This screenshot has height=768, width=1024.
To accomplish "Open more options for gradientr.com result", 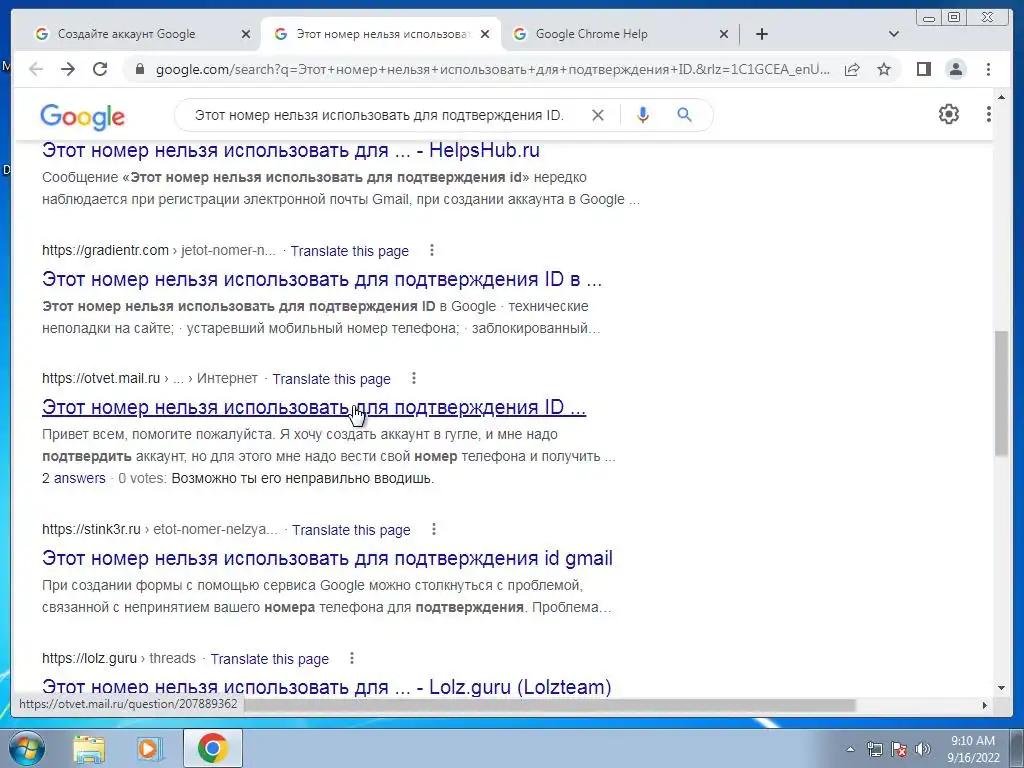I will click(x=432, y=250).
